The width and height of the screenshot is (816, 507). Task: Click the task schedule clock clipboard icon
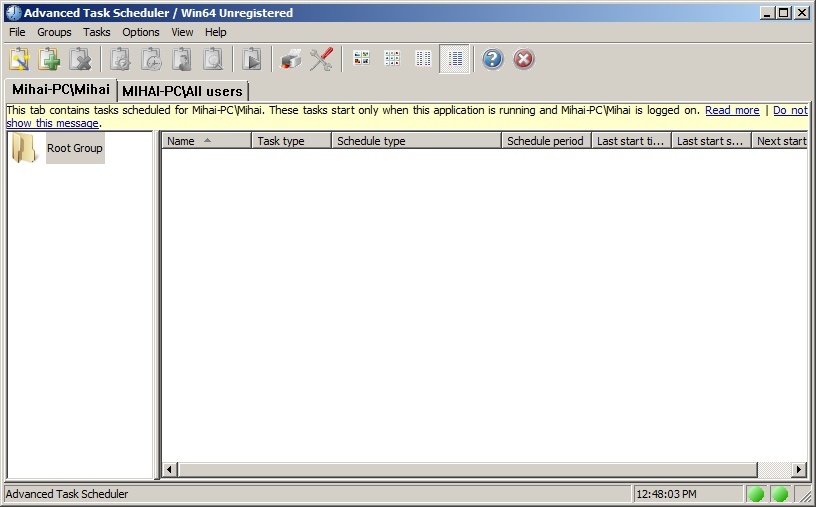151,59
